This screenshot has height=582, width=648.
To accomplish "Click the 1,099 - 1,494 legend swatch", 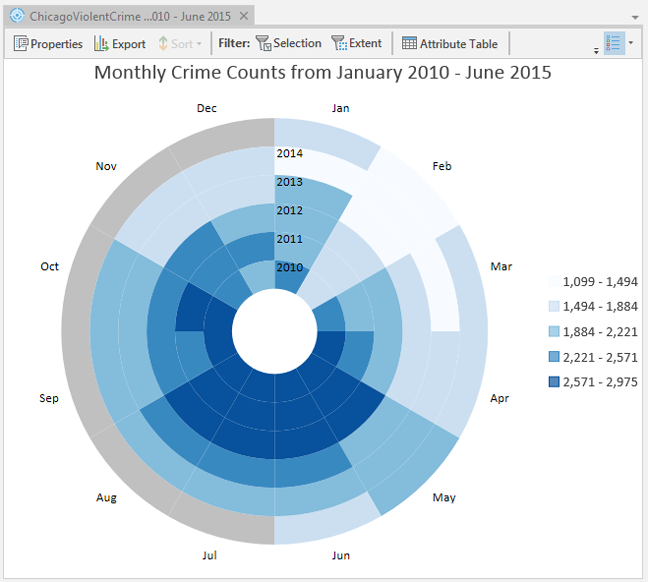I will click(552, 281).
